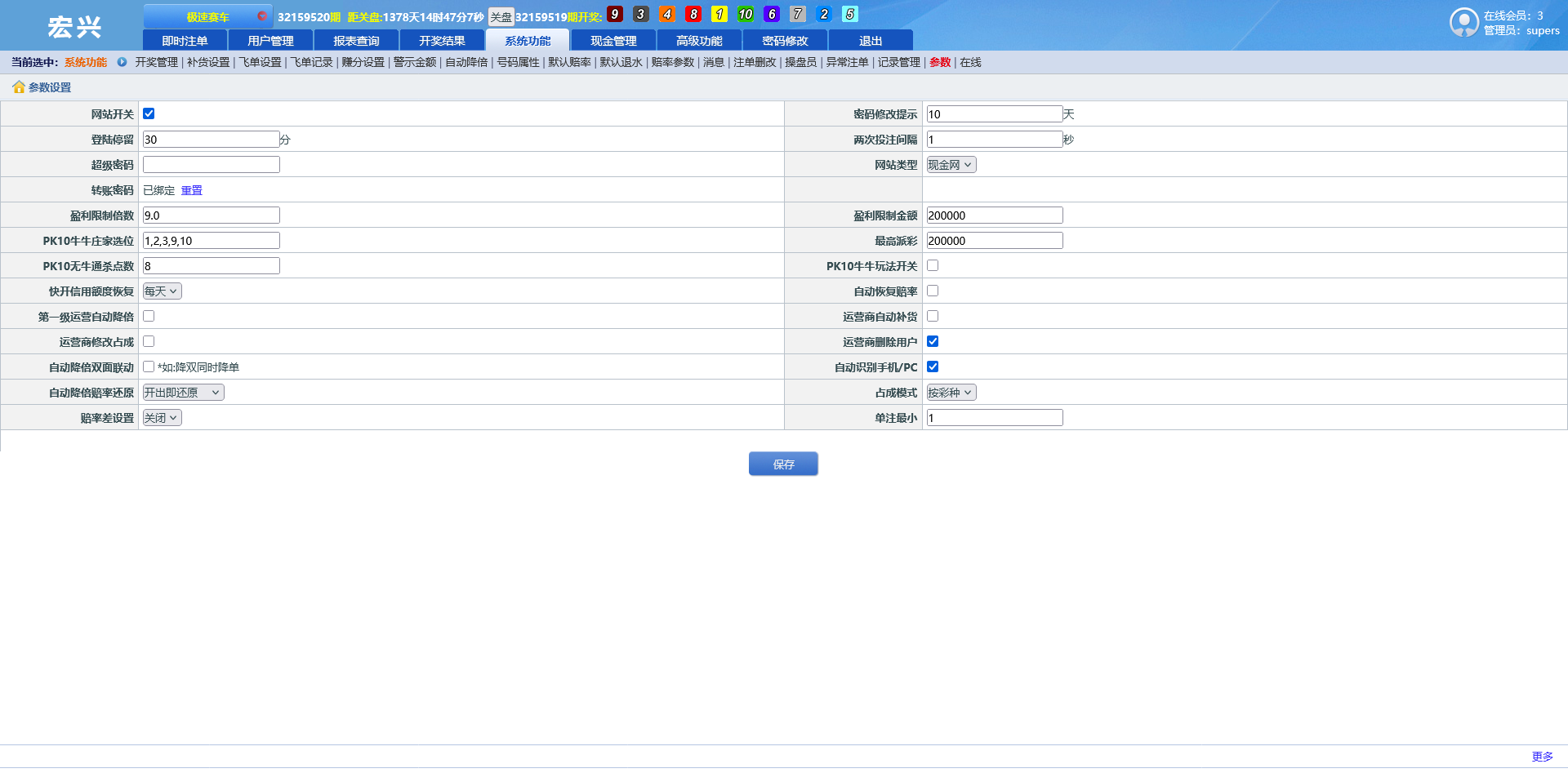Uncheck 运营商删除用户 checkbox
This screenshot has width=1568, height=773.
(x=933, y=341)
